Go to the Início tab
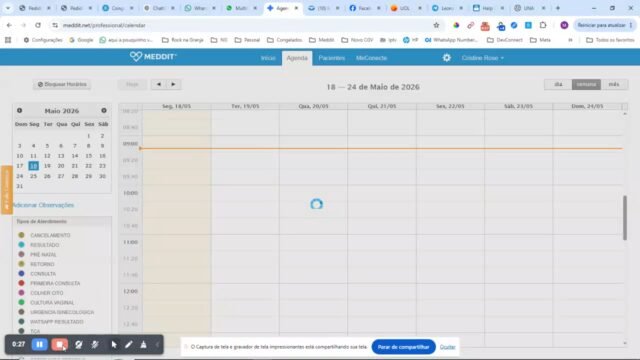Image resolution: width=640 pixels, height=360 pixels. coord(268,58)
